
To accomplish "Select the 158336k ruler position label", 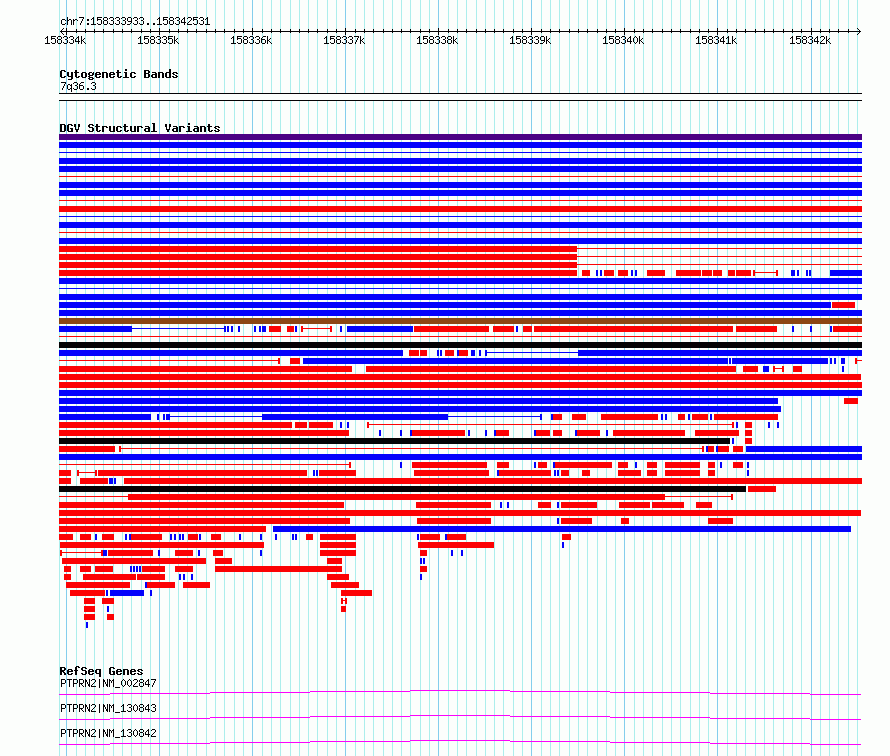I will click(251, 40).
